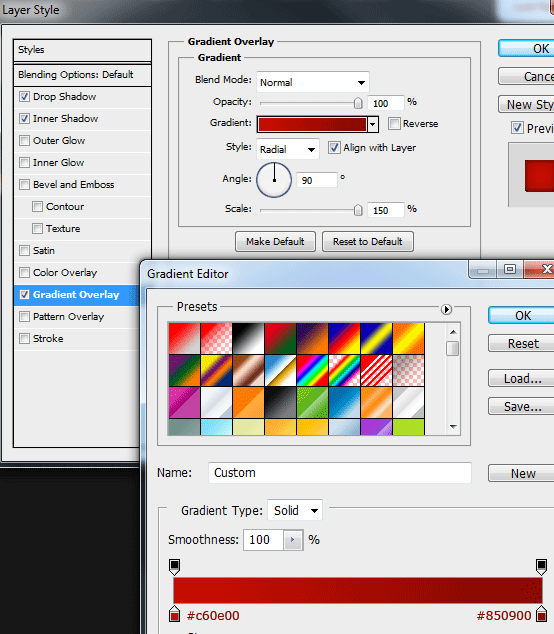Choose the orange-yellow-orange gradient preset
Viewport: 554px width, 634px height.
[x=408, y=338]
